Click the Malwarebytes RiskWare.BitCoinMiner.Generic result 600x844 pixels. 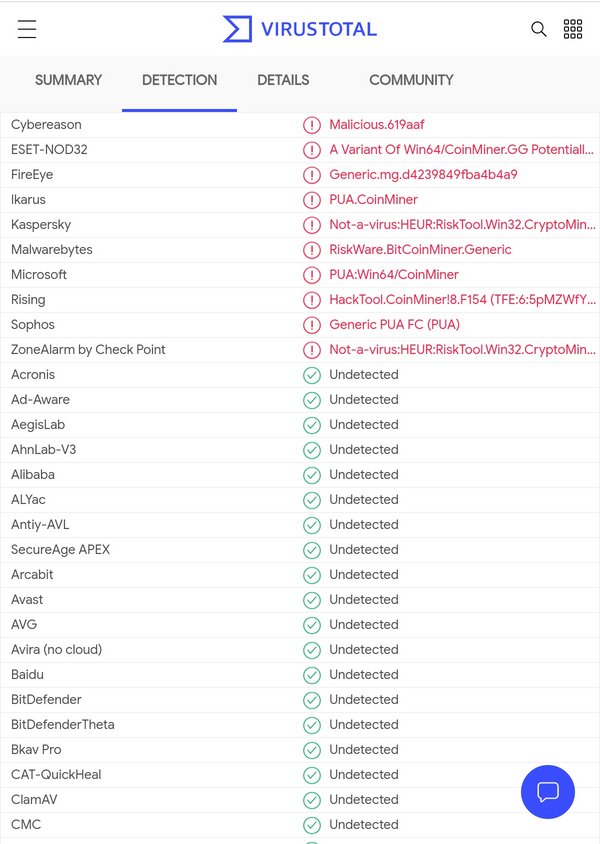420,250
